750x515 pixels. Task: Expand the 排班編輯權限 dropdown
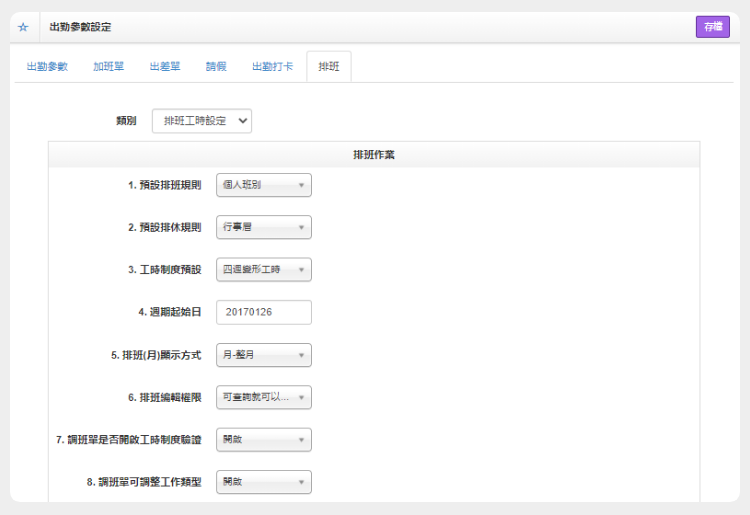[263, 397]
